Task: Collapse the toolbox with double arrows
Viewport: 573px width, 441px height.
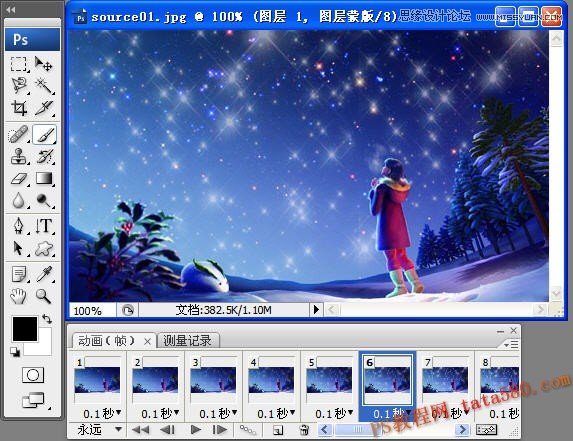Action: coord(11,9)
